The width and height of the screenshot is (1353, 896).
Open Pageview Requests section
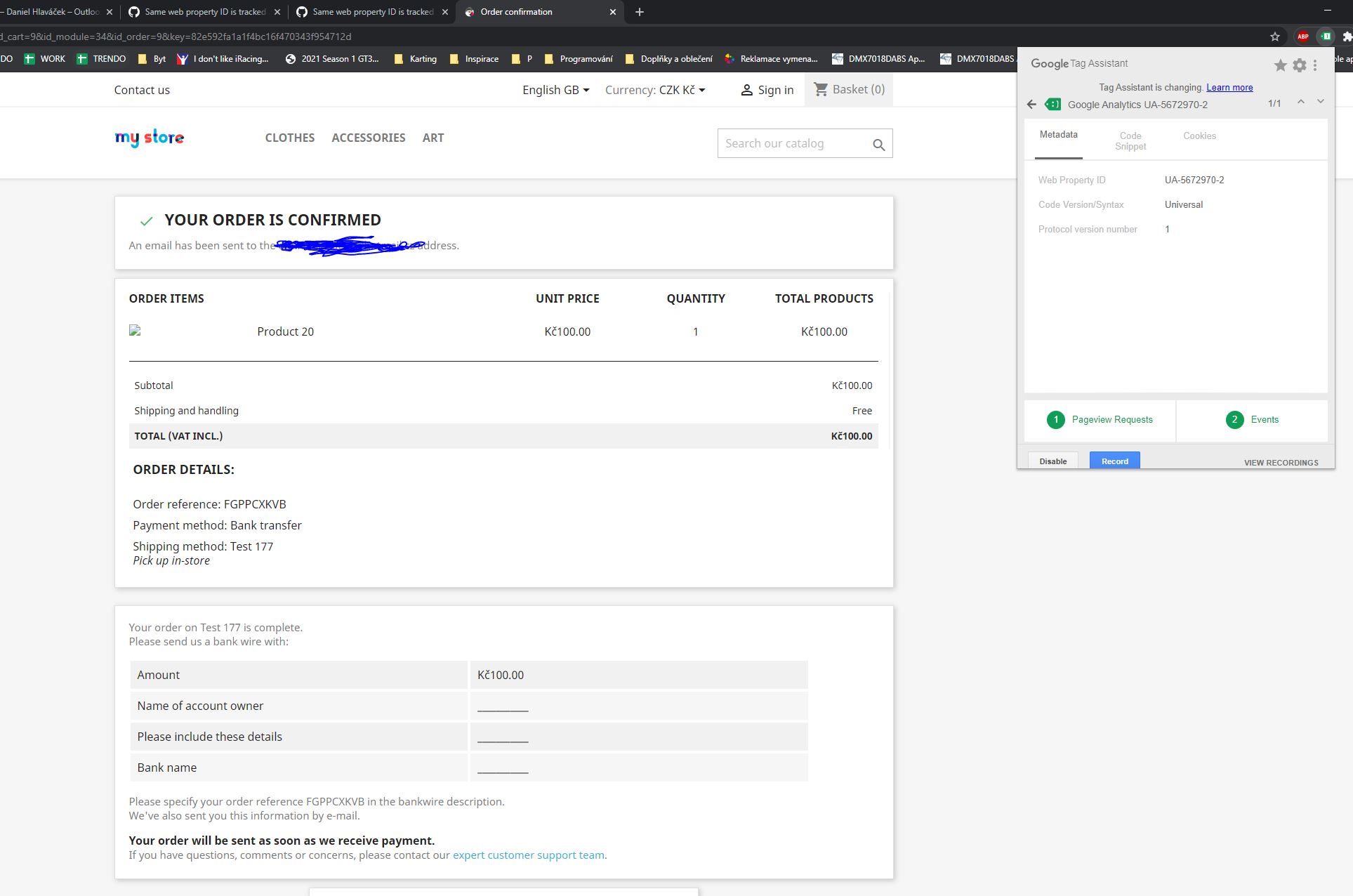[1100, 420]
